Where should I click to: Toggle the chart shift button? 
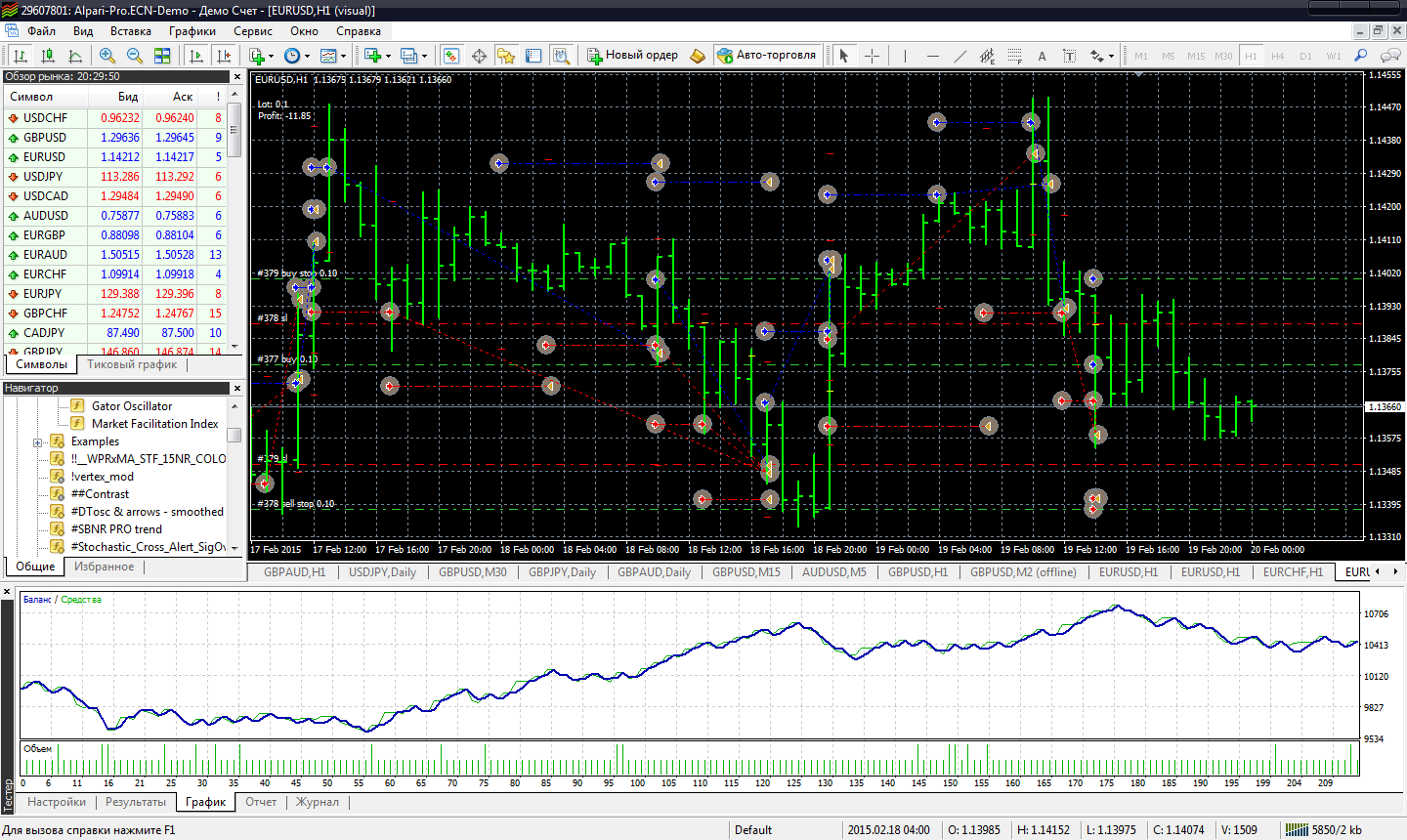click(x=224, y=56)
